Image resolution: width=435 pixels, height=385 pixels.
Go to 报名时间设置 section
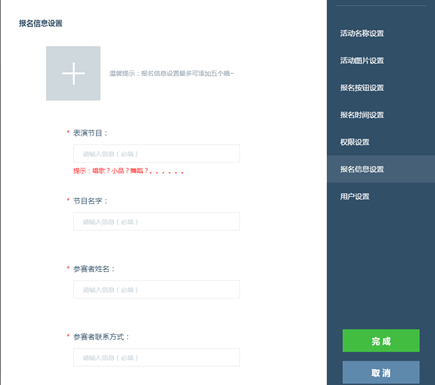362,115
